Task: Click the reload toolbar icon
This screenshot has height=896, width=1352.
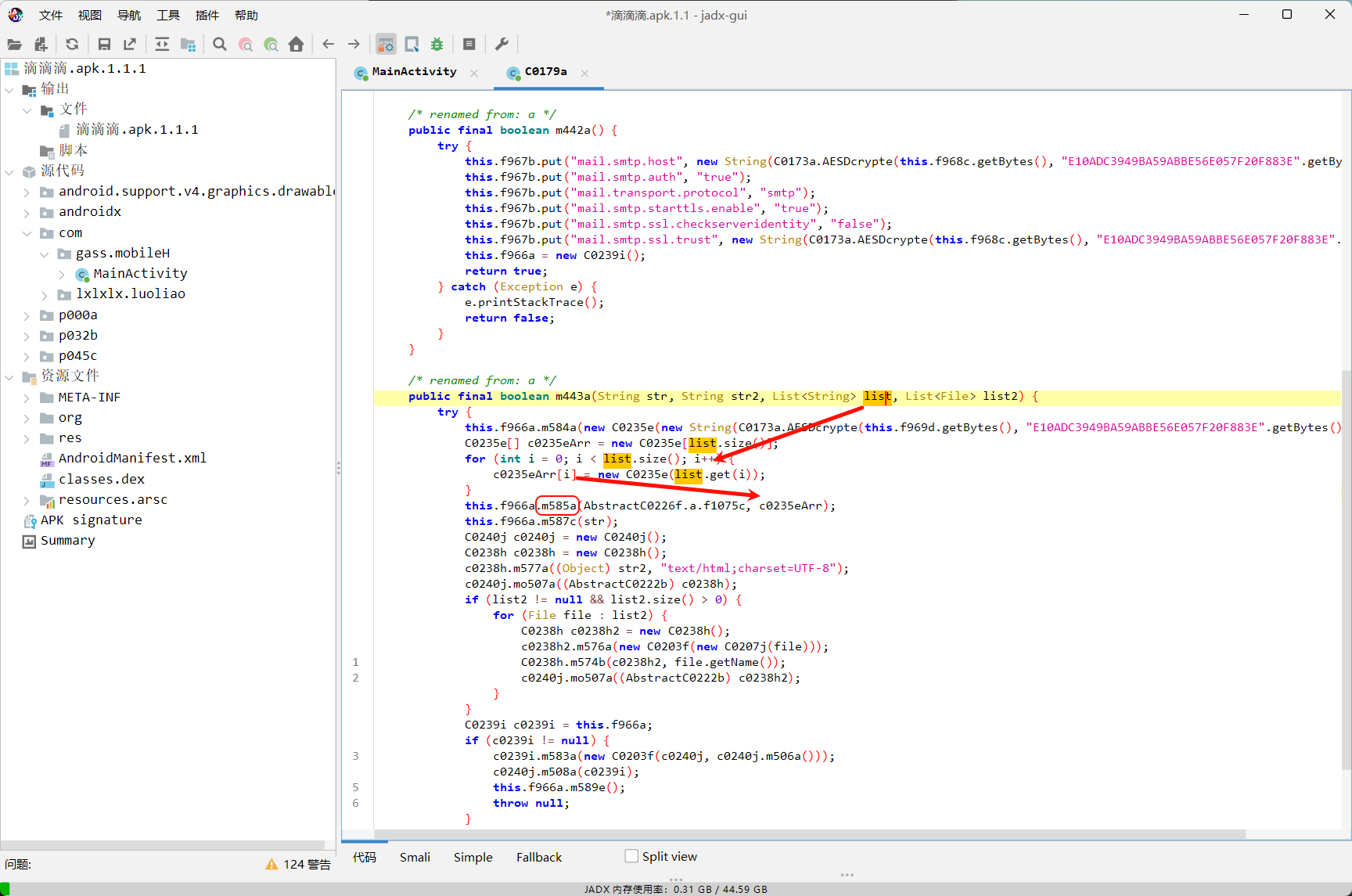Action: (72, 45)
